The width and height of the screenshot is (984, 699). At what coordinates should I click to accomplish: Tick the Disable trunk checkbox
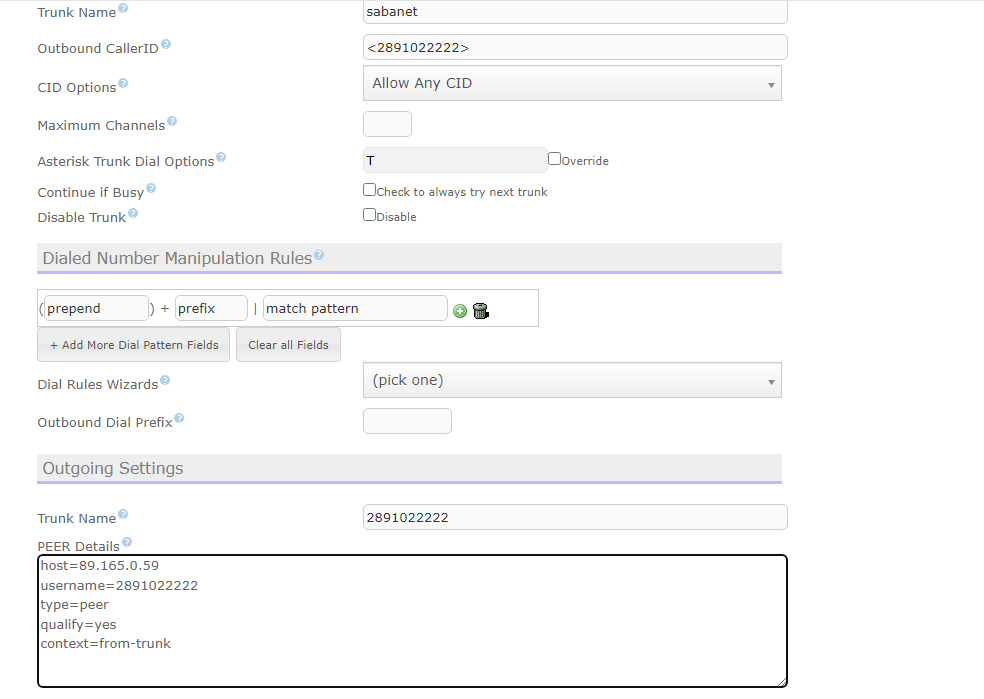[x=369, y=215]
